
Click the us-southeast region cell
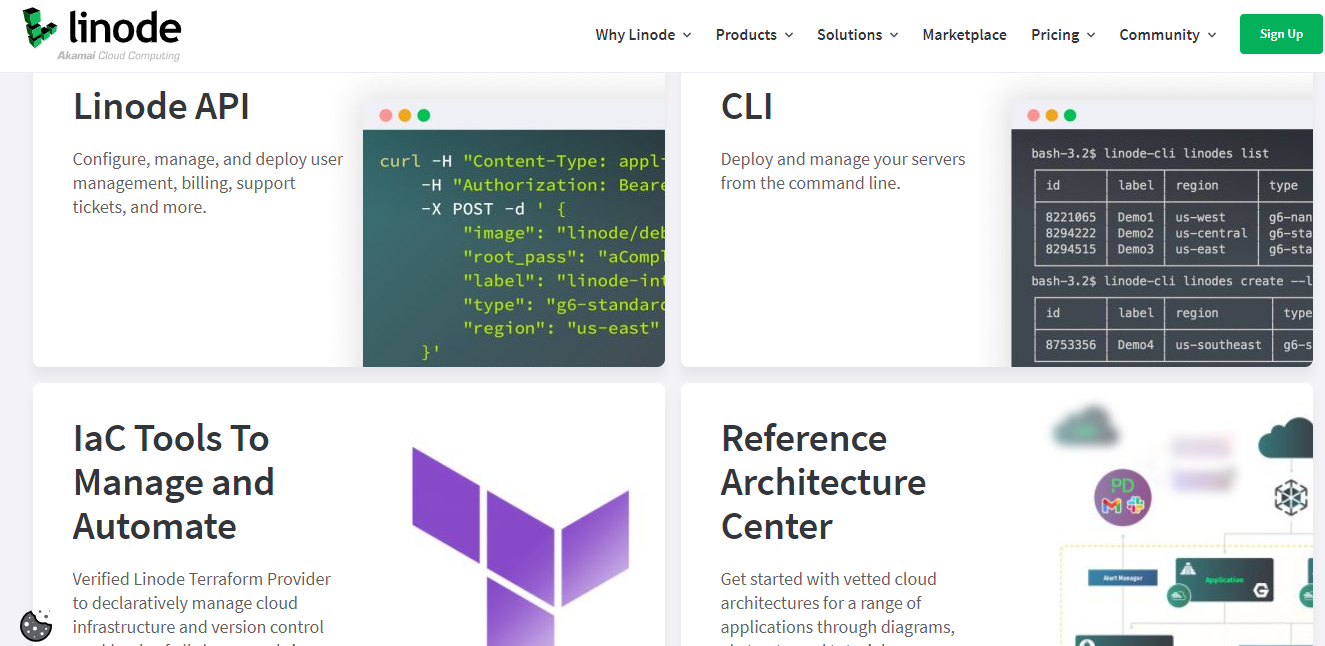1218,345
